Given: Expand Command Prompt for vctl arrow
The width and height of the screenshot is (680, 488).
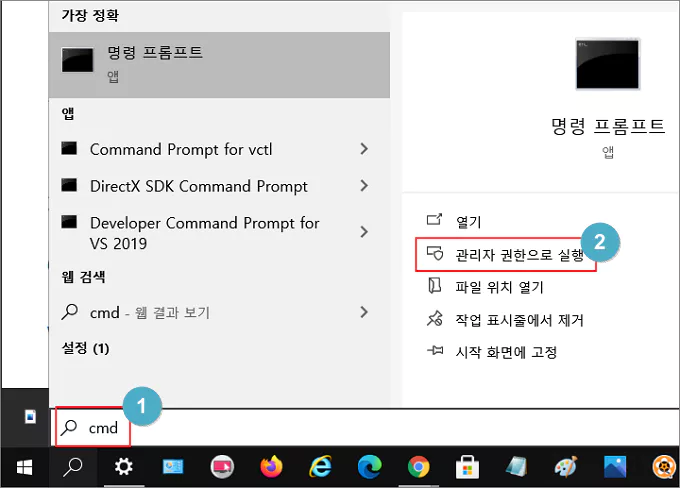Looking at the screenshot, I should coord(364,149).
